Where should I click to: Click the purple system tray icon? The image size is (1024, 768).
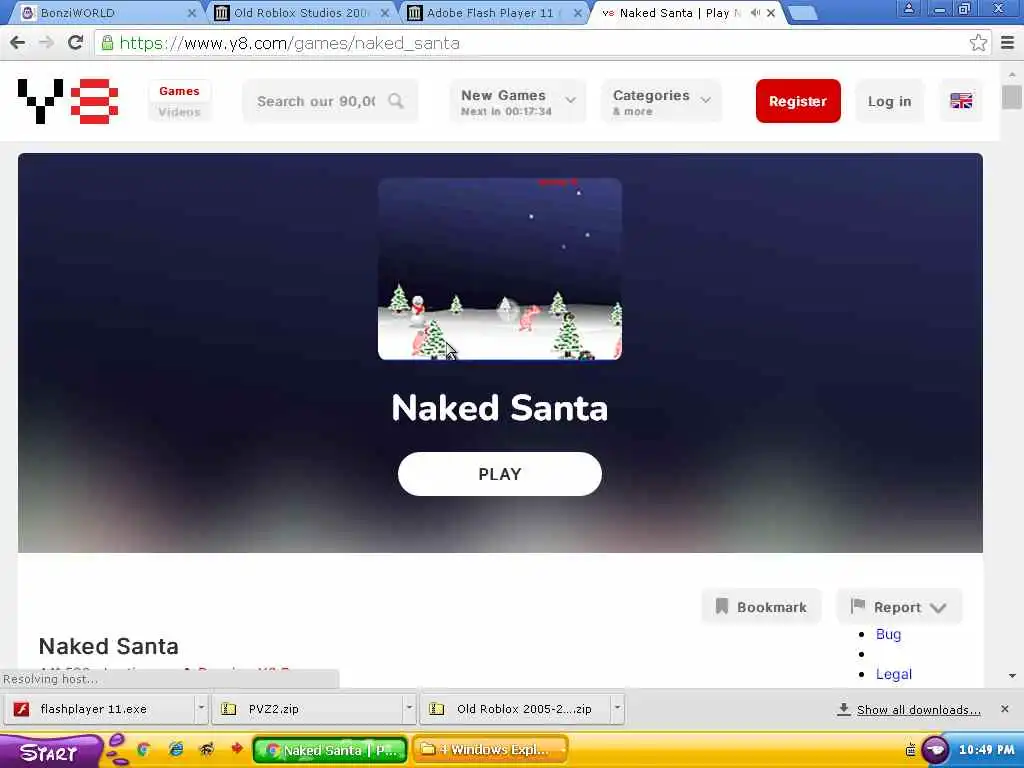click(x=935, y=750)
